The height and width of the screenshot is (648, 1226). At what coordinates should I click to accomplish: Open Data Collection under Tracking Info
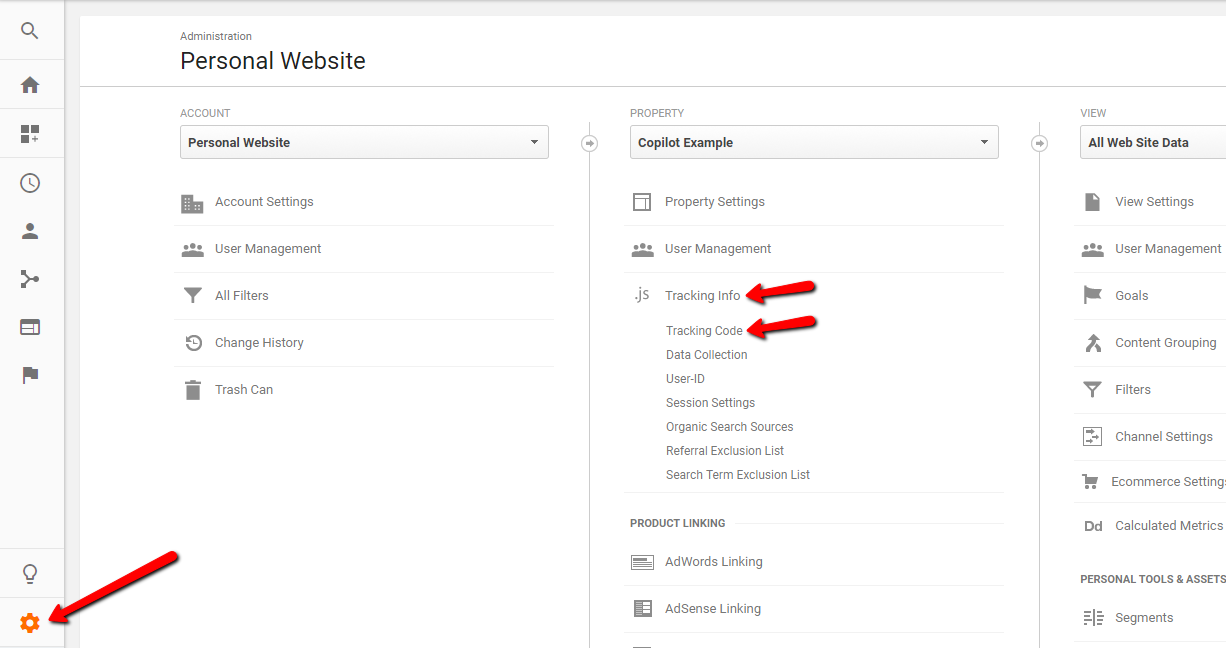[706, 355]
